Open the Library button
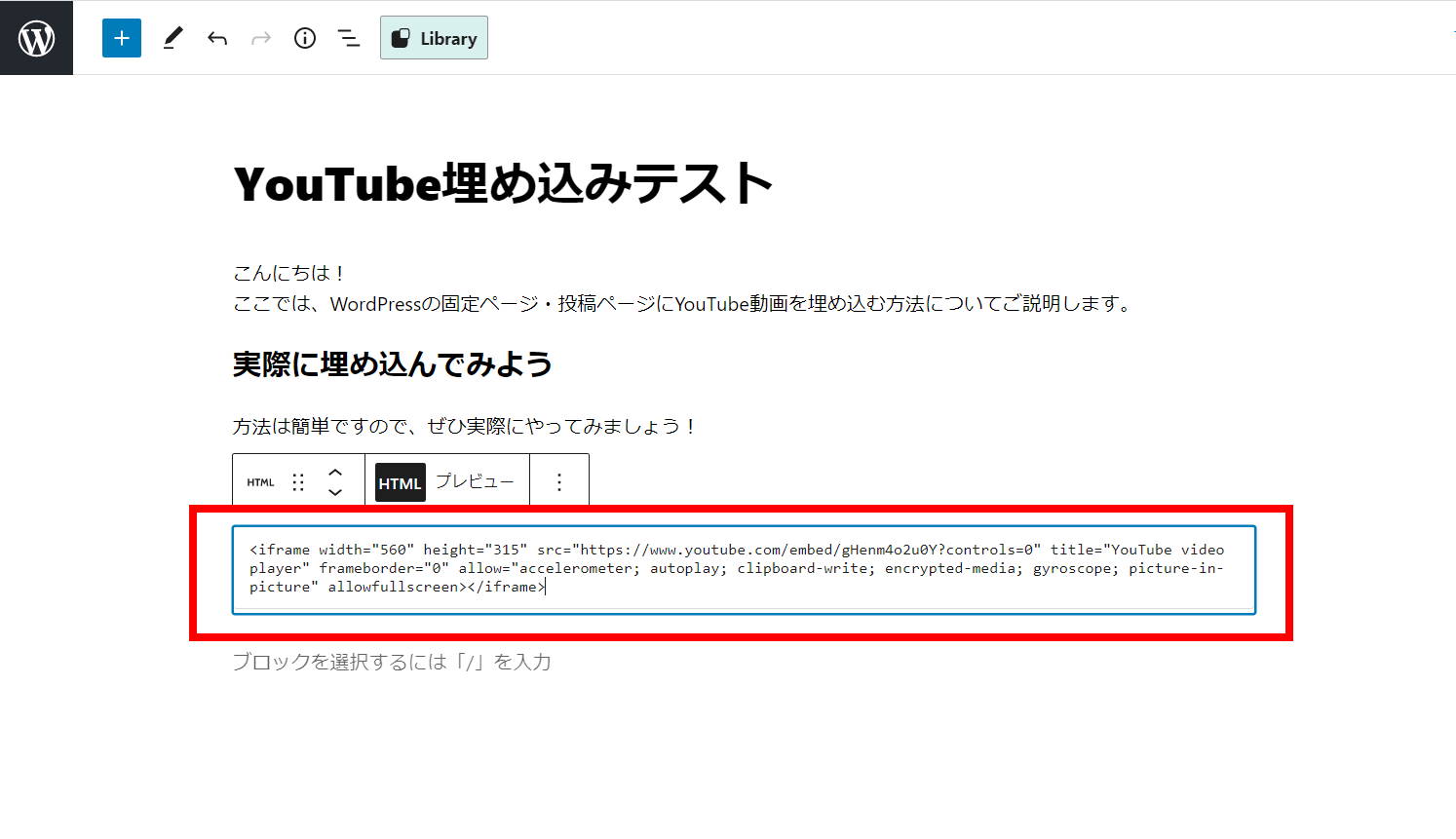 pyautogui.click(x=434, y=38)
